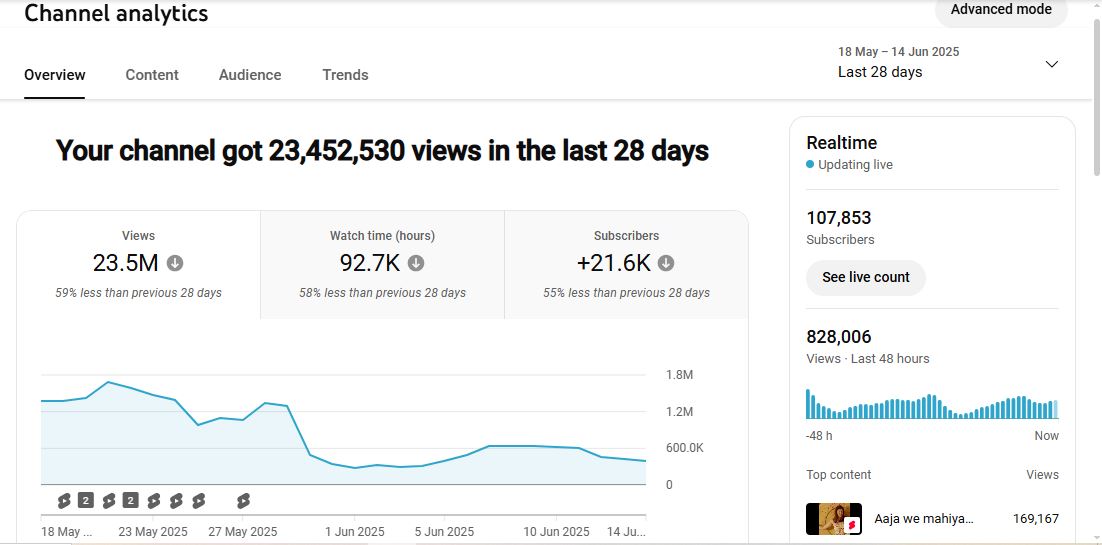This screenshot has height=545, width=1102.
Task: Click the first '2' video marker badge
Action: pos(86,500)
